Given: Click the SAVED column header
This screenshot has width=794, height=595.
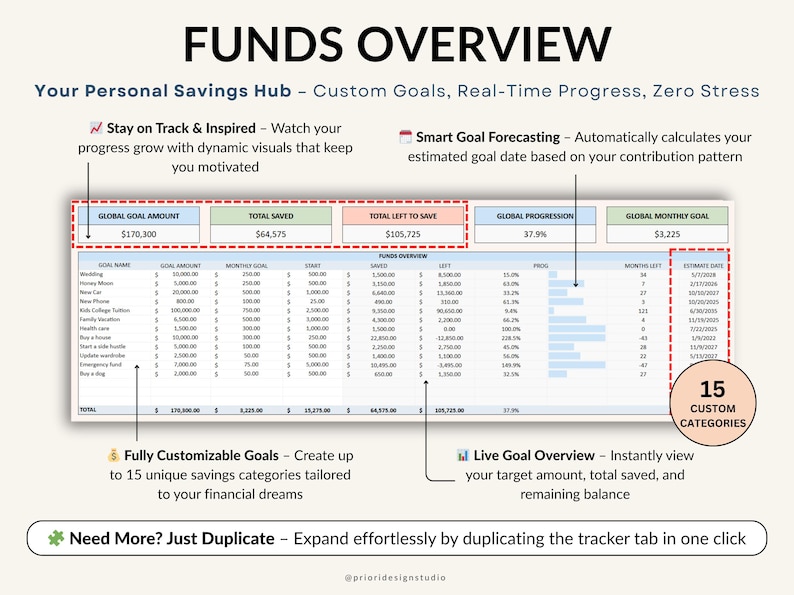Looking at the screenshot, I should [x=379, y=265].
